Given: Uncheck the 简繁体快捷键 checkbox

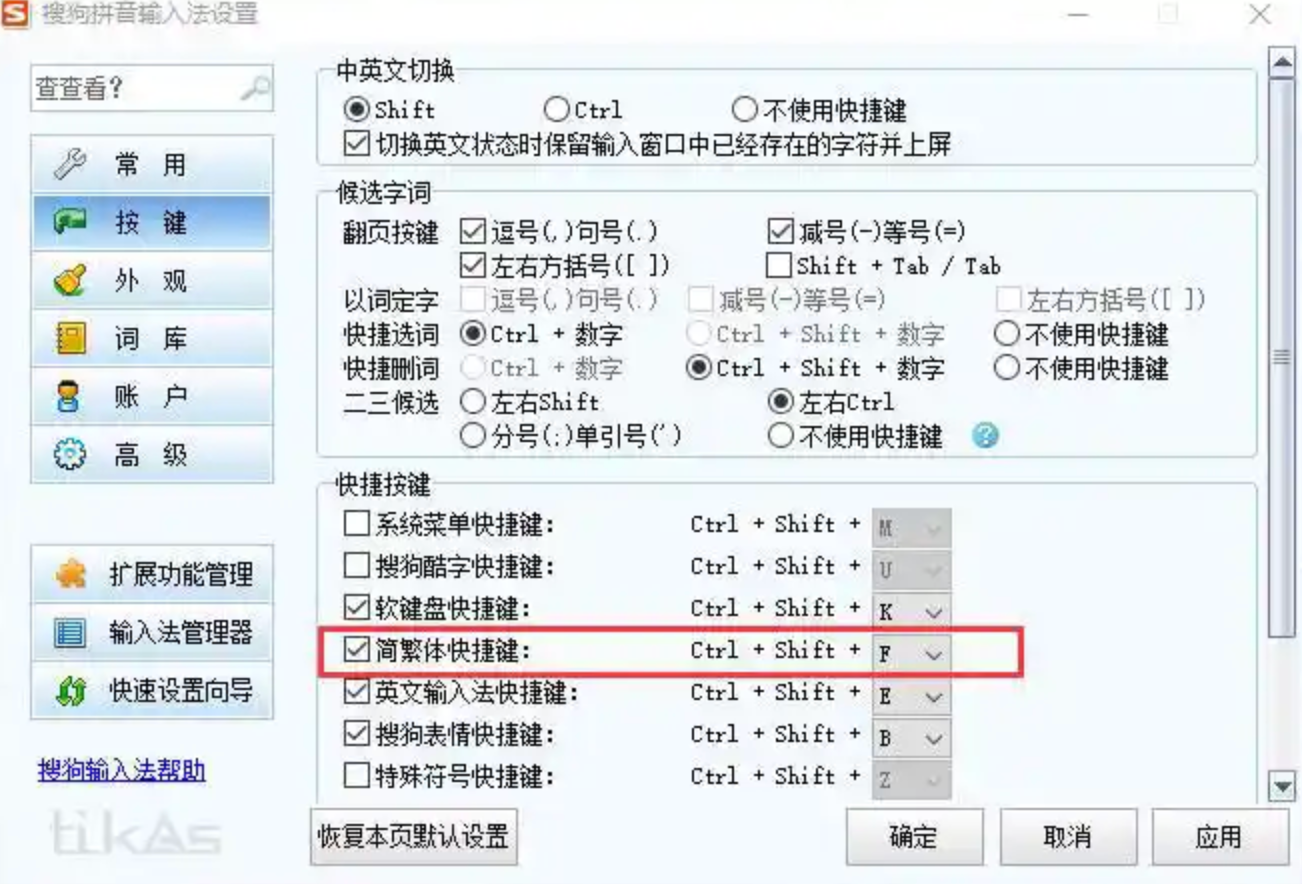Looking at the screenshot, I should [356, 650].
